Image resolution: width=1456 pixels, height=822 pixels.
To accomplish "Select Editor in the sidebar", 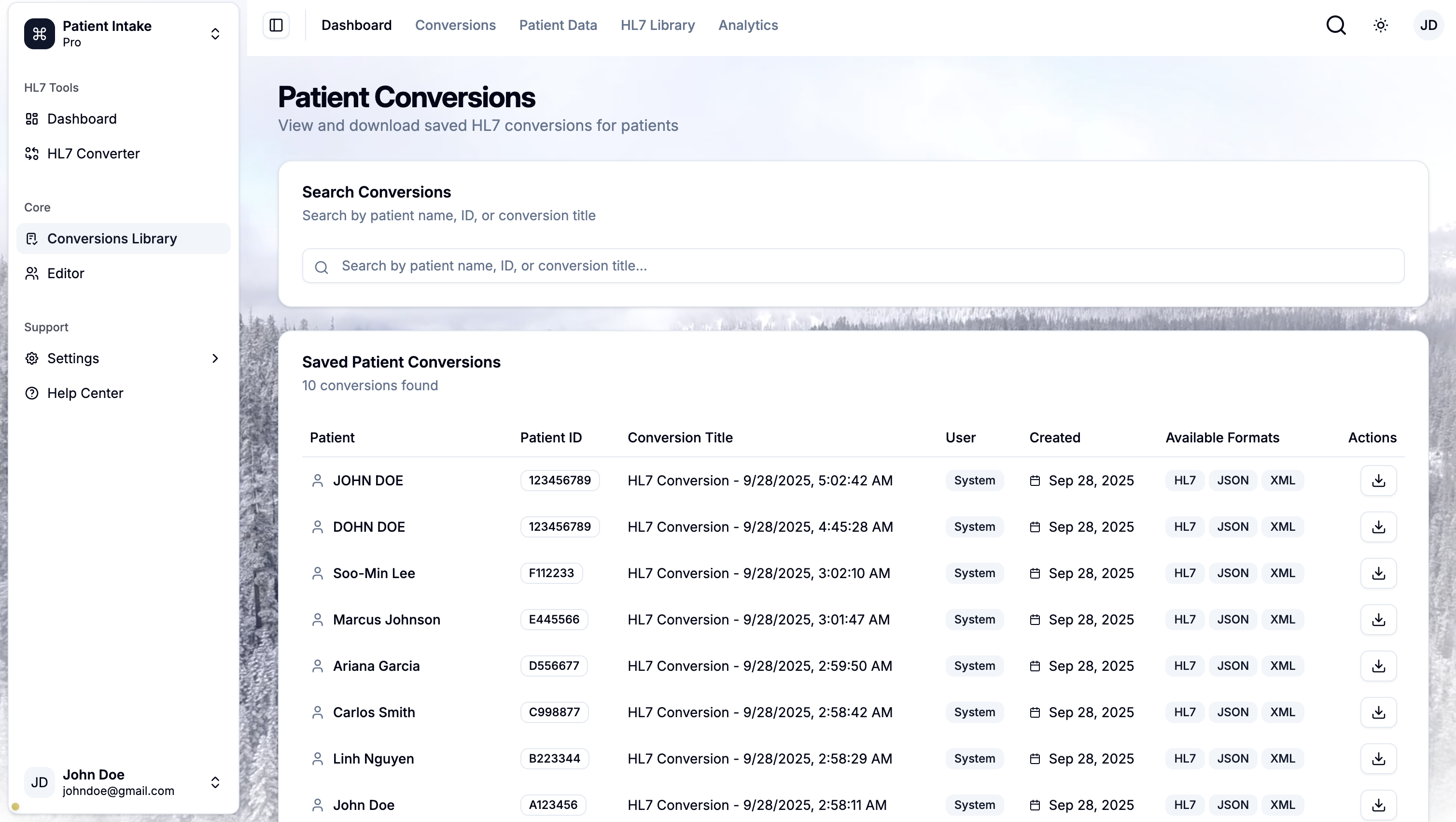I will [66, 274].
